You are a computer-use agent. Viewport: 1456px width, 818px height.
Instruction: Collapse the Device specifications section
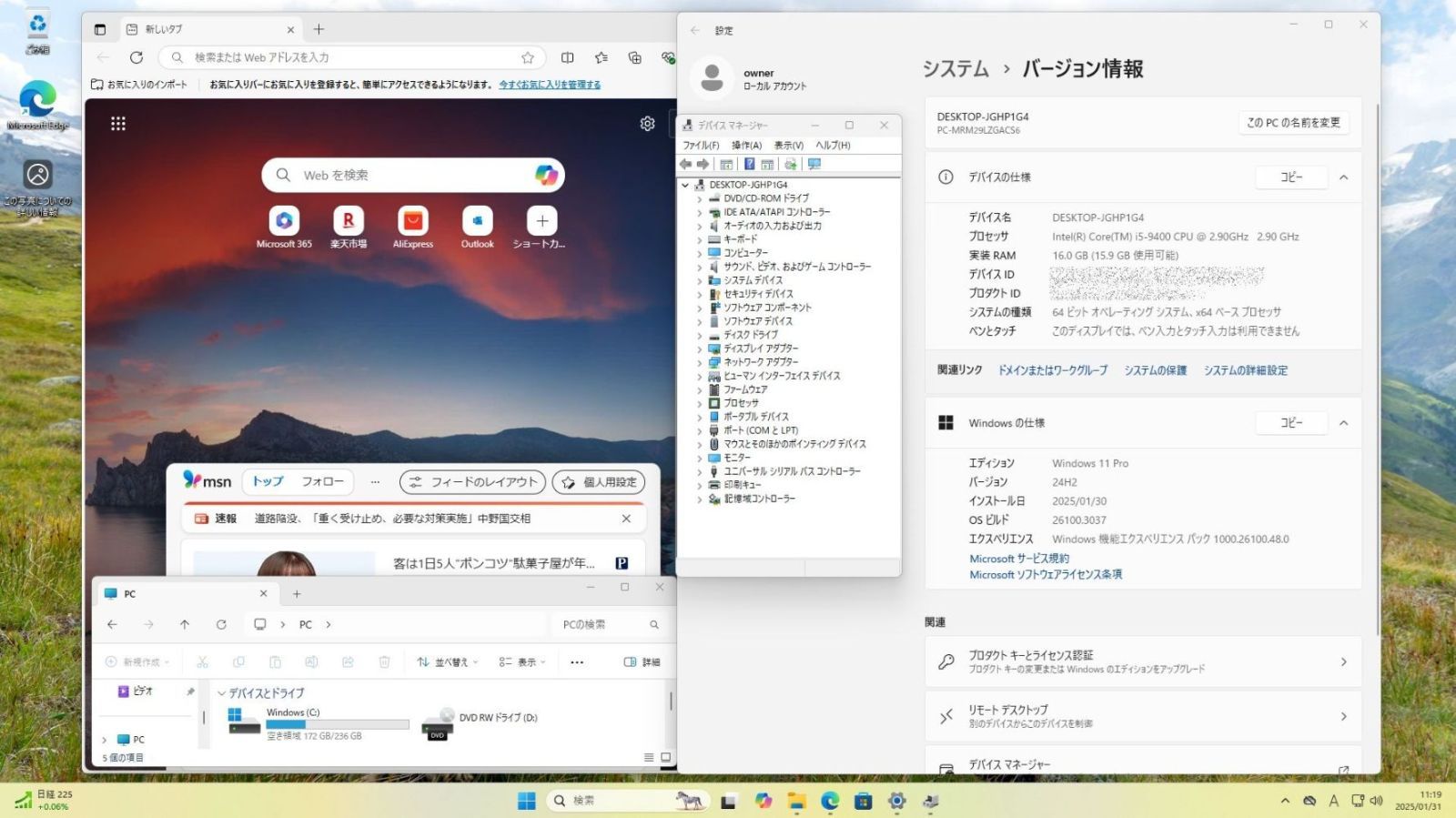pos(1343,177)
